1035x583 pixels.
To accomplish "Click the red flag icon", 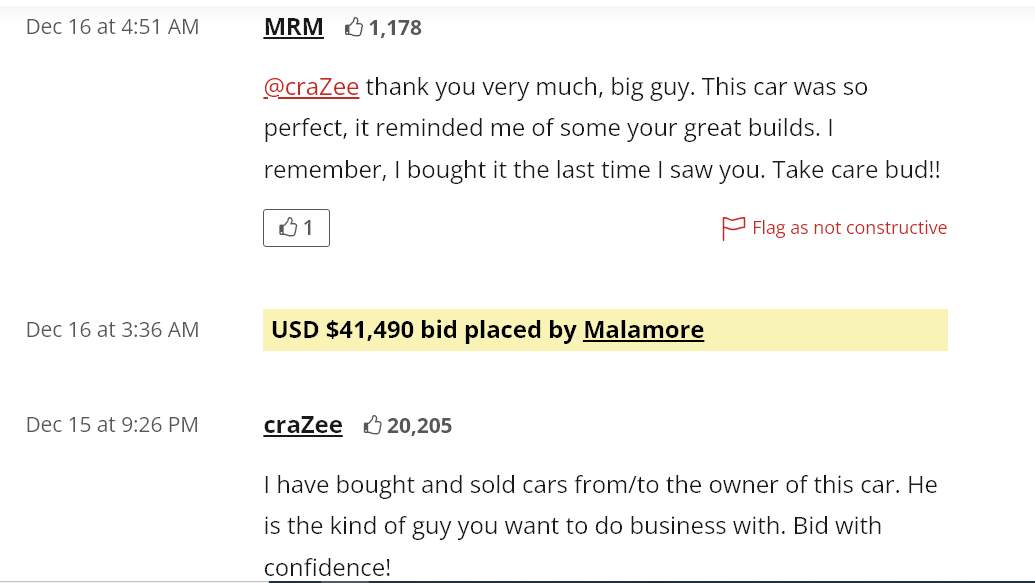I will coord(733,229).
